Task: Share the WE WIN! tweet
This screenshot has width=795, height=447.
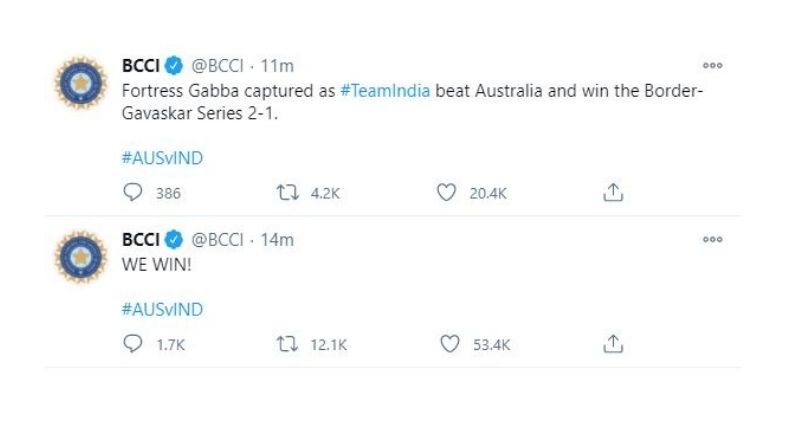Action: point(613,344)
